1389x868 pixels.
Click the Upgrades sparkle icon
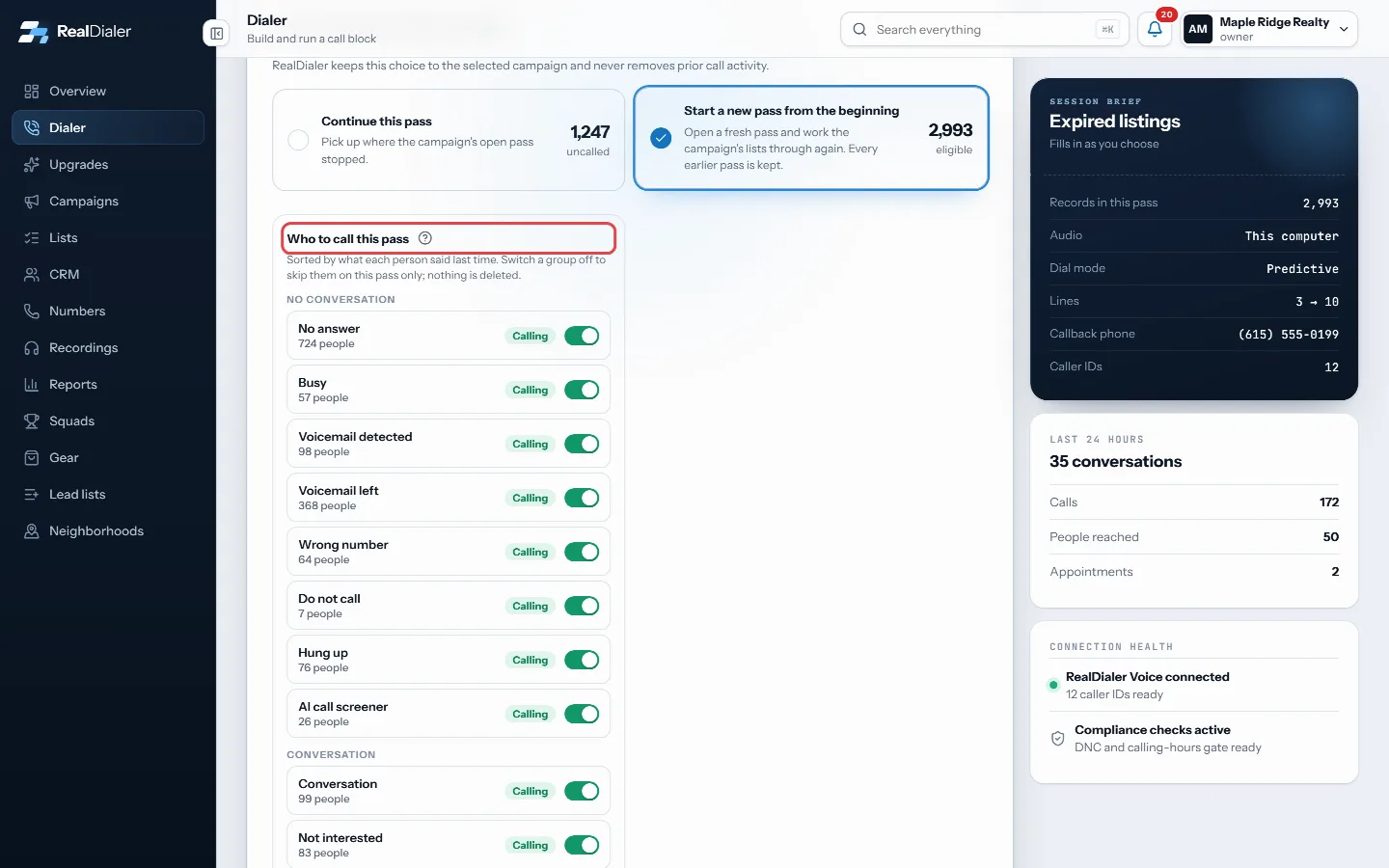pyautogui.click(x=32, y=165)
